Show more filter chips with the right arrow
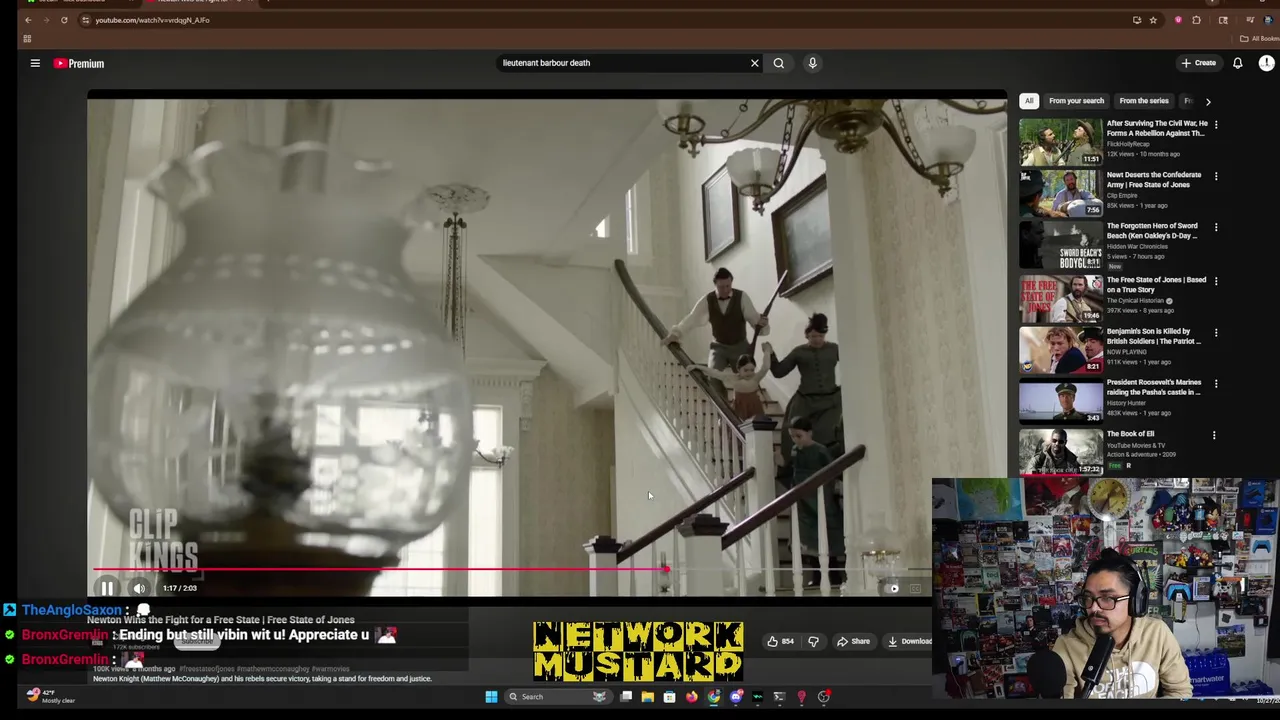Viewport: 1280px width, 720px height. tap(1207, 101)
